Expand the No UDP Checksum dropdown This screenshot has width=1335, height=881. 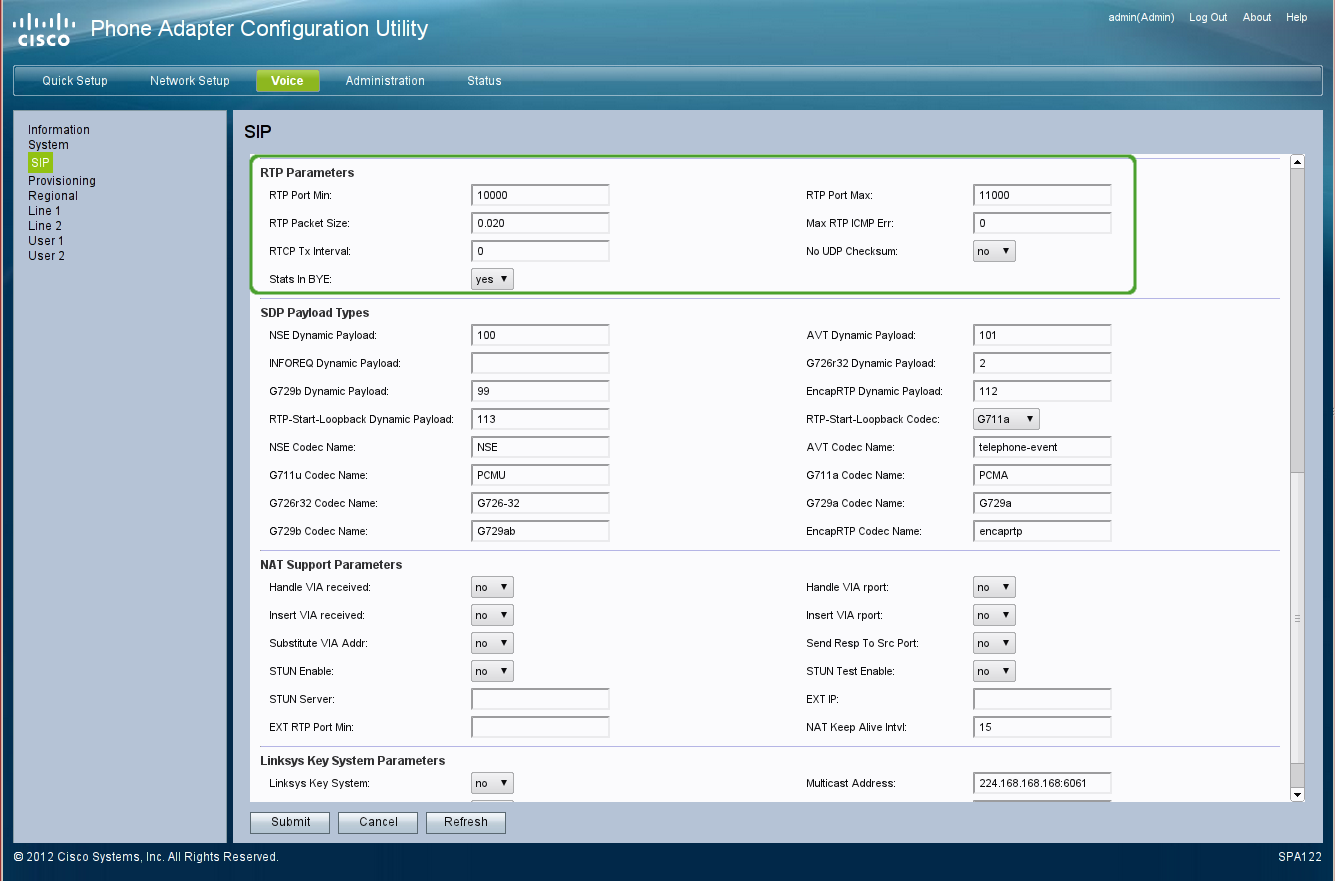tap(994, 251)
